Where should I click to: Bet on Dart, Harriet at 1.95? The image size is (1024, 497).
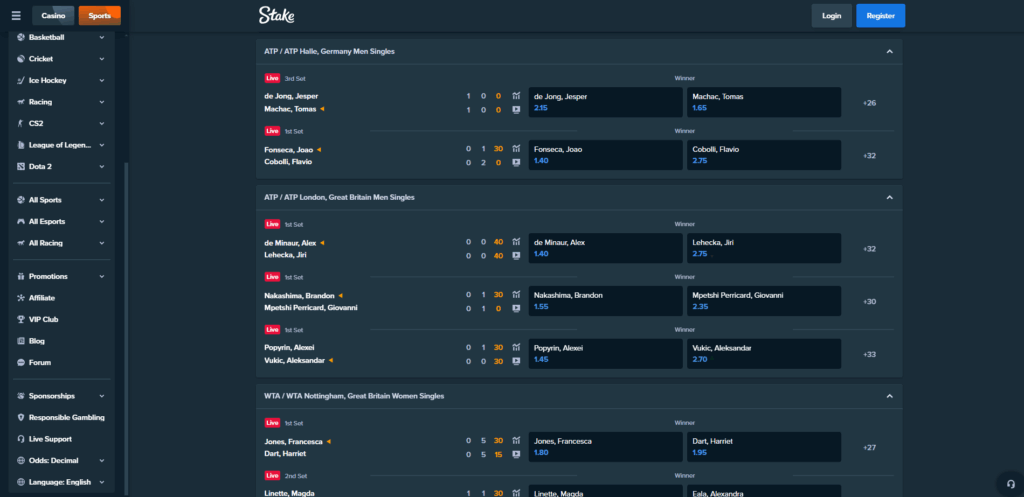(x=764, y=447)
